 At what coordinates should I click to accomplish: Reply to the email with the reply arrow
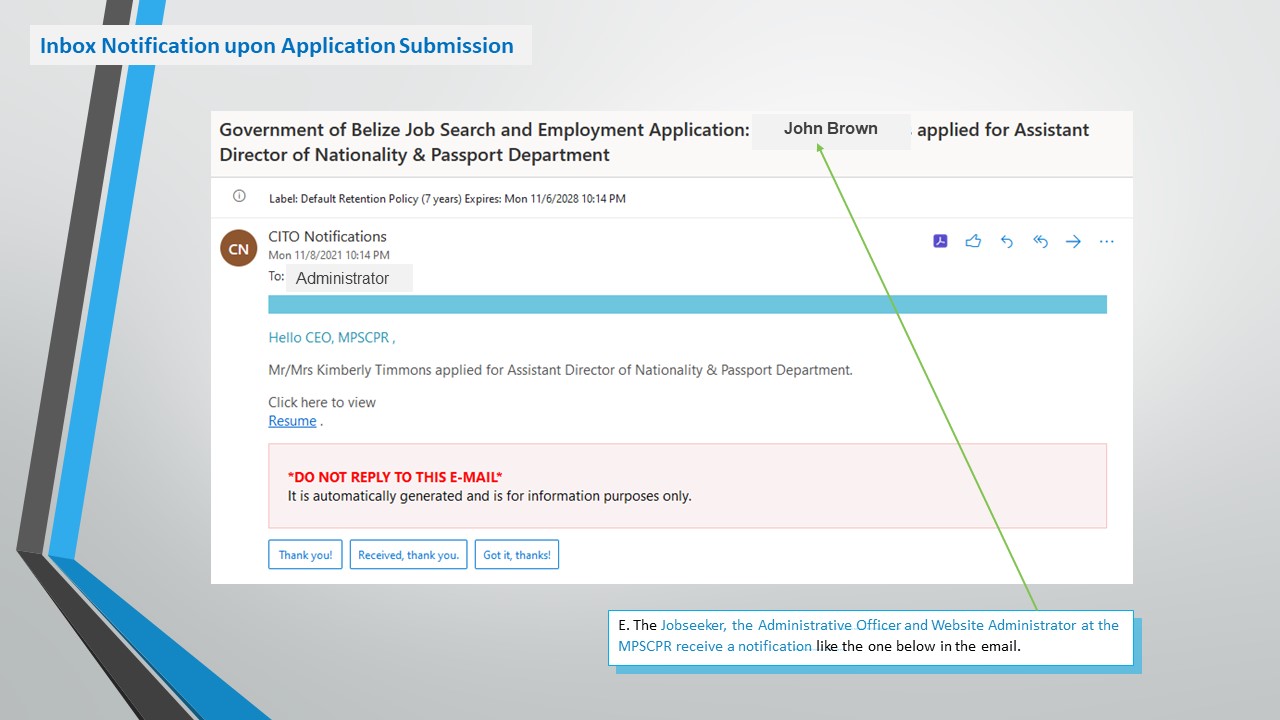point(1007,241)
